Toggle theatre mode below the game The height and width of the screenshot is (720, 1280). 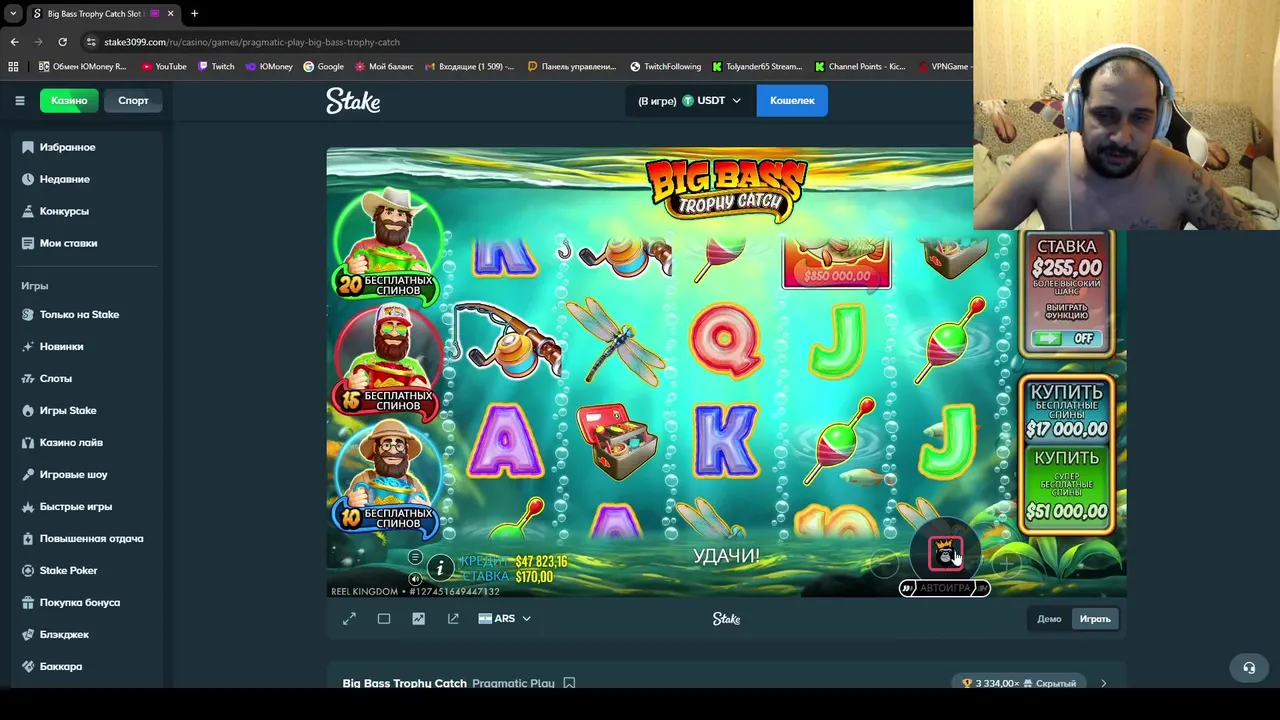[384, 619]
